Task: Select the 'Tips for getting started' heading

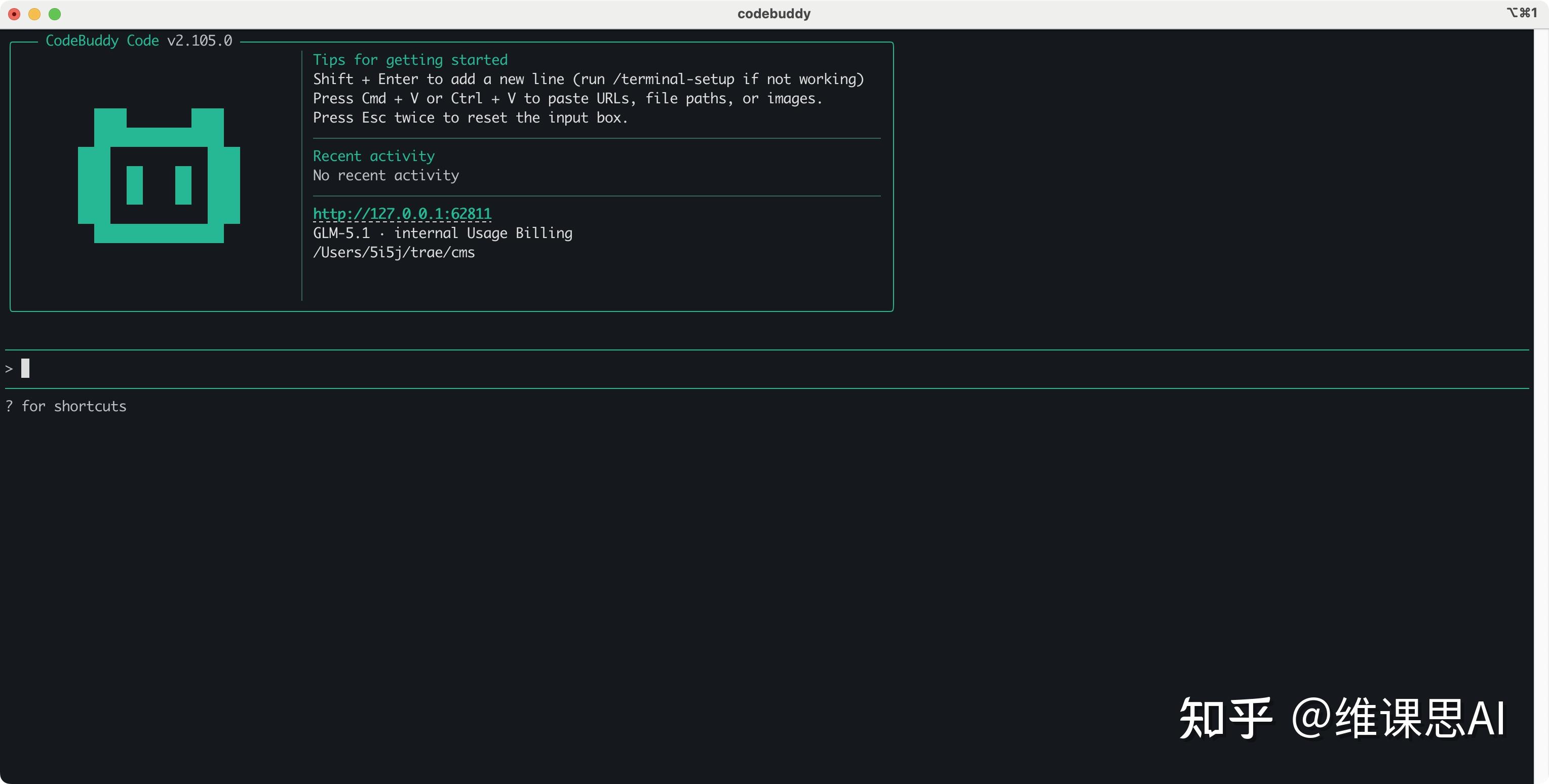Action: [x=410, y=60]
